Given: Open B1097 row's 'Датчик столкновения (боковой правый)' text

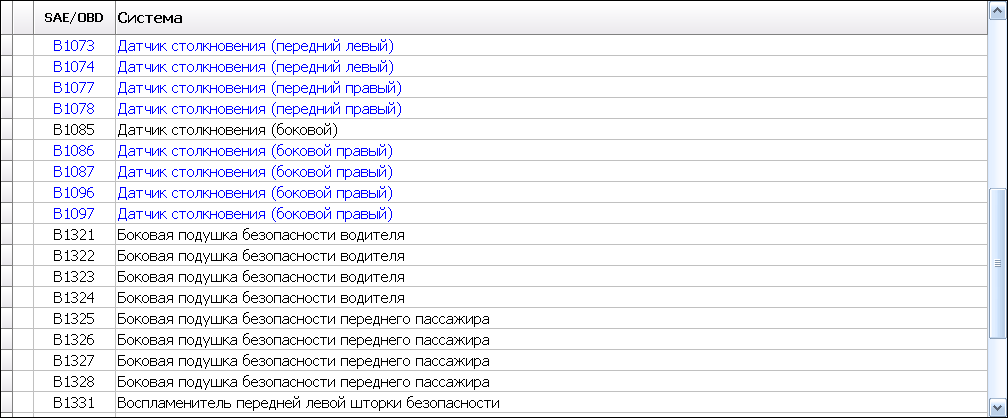Looking at the screenshot, I should tap(255, 214).
